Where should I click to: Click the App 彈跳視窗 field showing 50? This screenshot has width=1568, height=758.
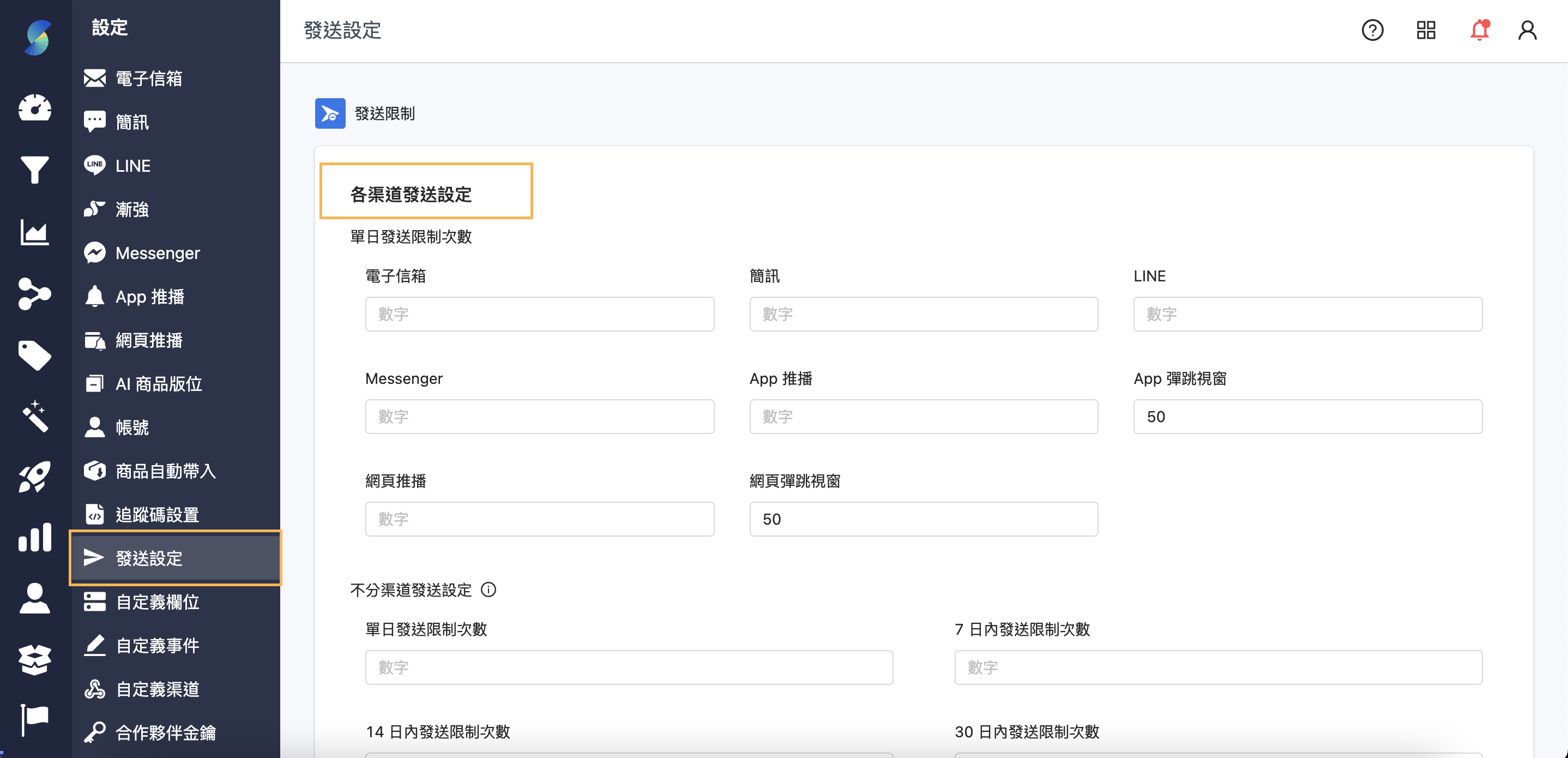pyautogui.click(x=1307, y=417)
